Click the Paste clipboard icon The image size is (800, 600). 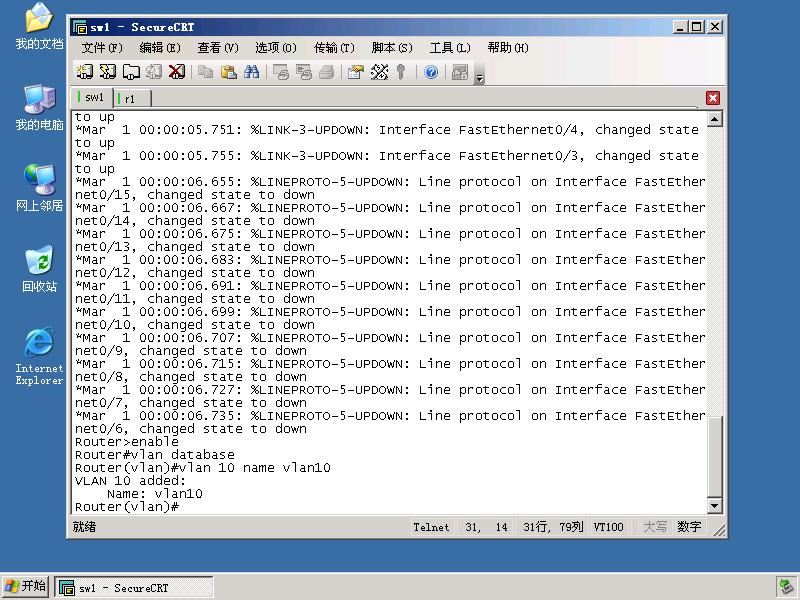coord(229,72)
